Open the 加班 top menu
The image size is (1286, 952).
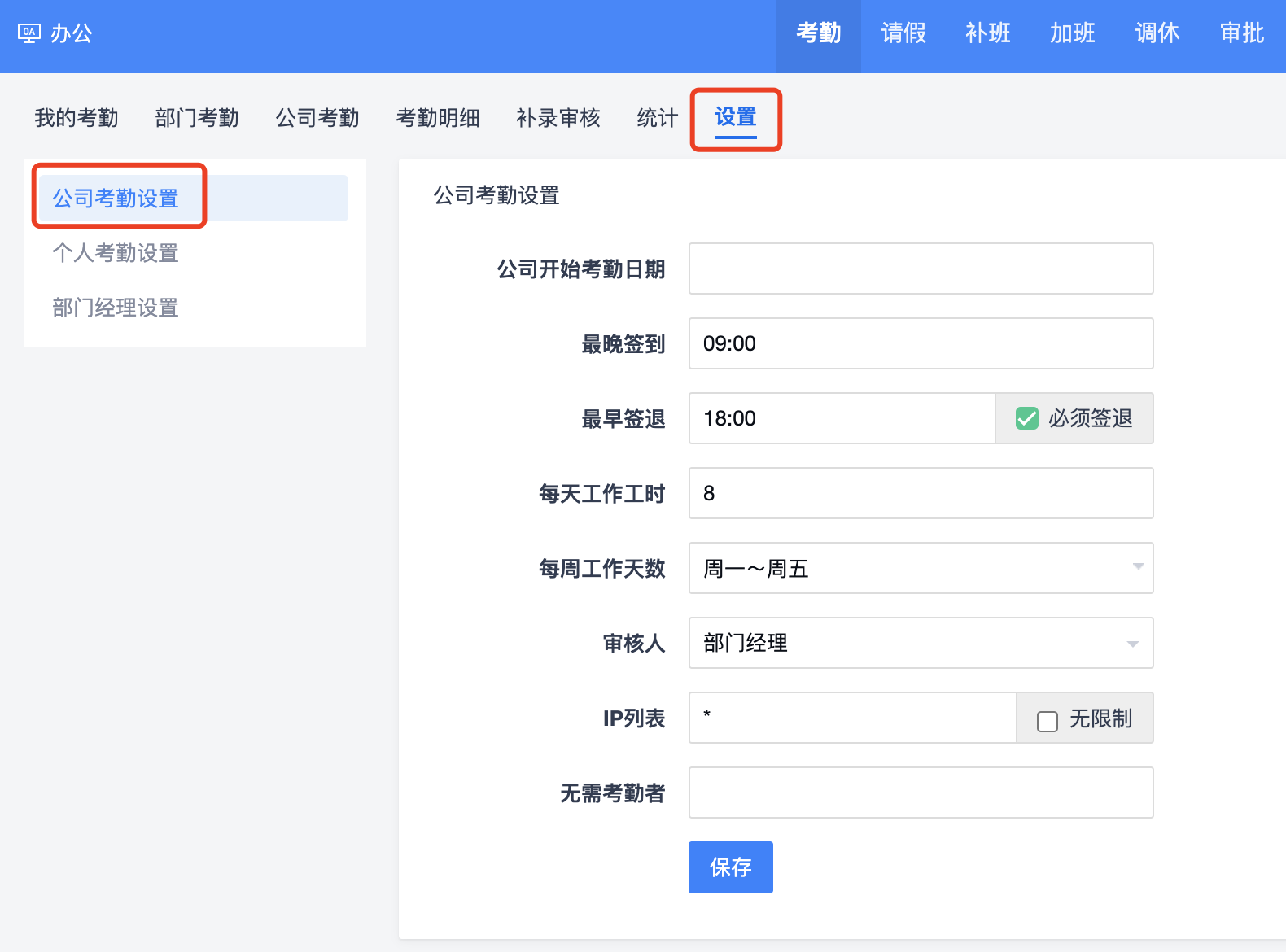[1072, 33]
